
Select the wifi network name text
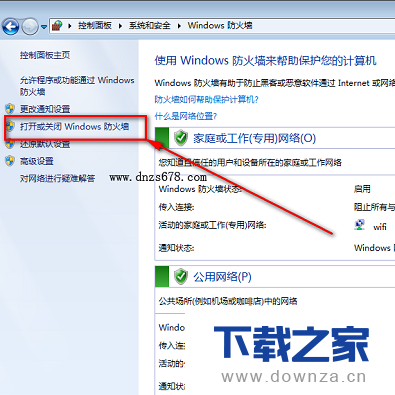coord(380,227)
